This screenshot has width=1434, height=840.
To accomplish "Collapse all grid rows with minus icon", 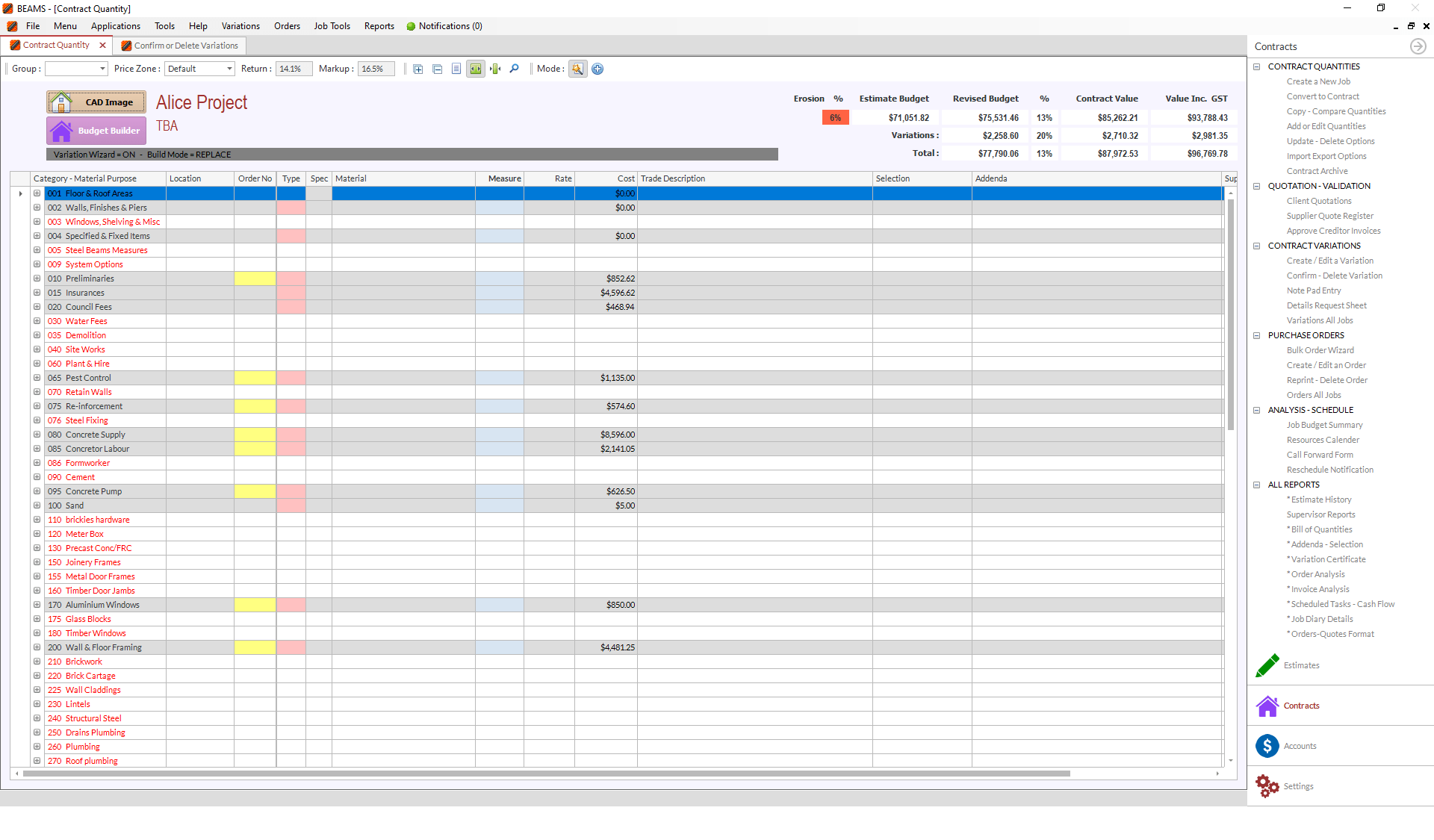I will coord(438,69).
